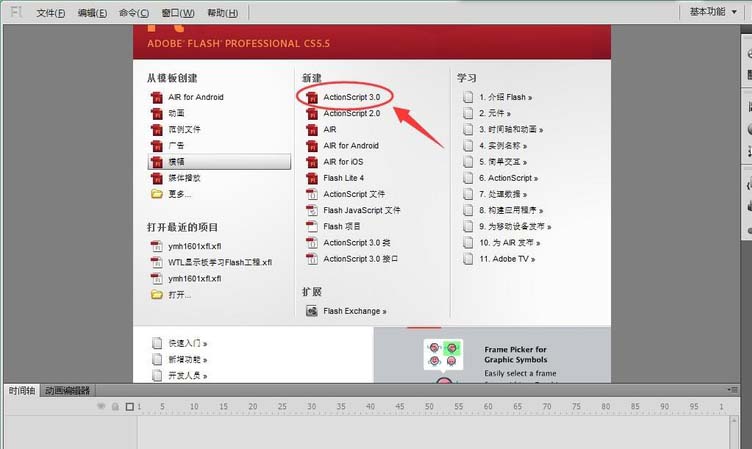
Task: Toggle show all layers as outlines box
Action: tap(129, 406)
